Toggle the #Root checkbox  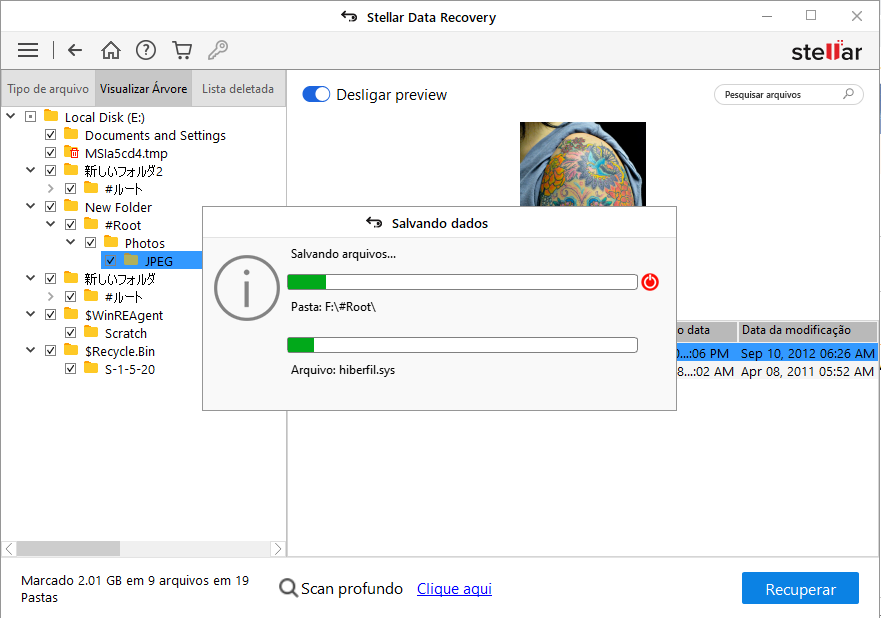tap(70, 225)
